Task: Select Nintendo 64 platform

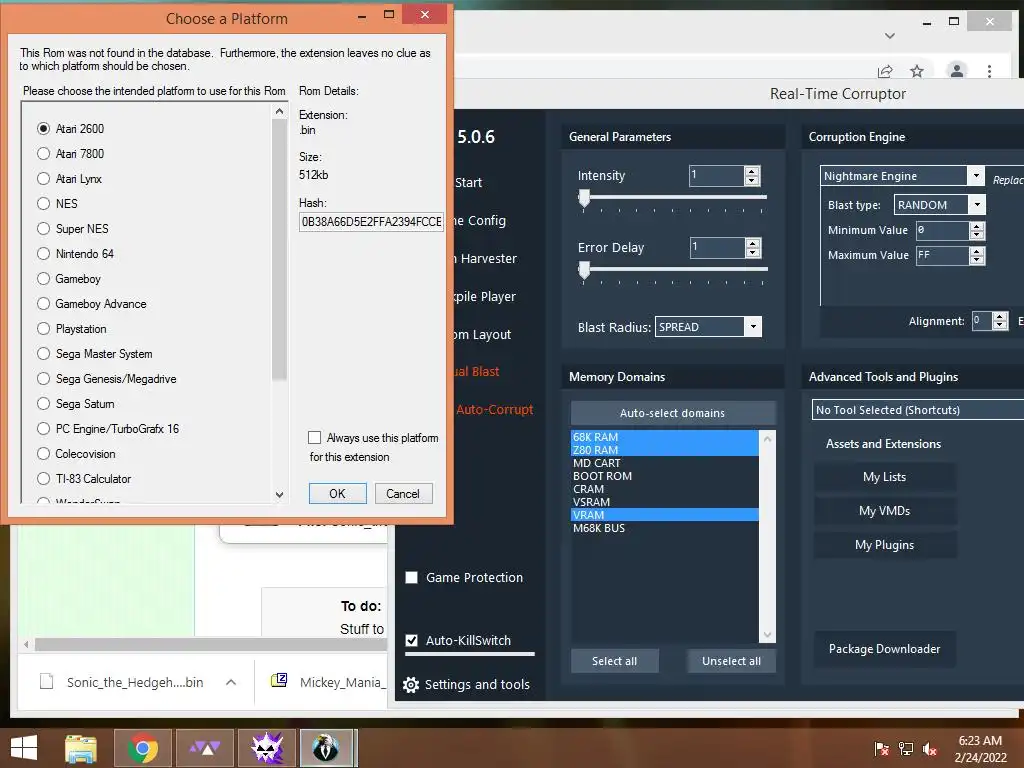Action: (44, 253)
